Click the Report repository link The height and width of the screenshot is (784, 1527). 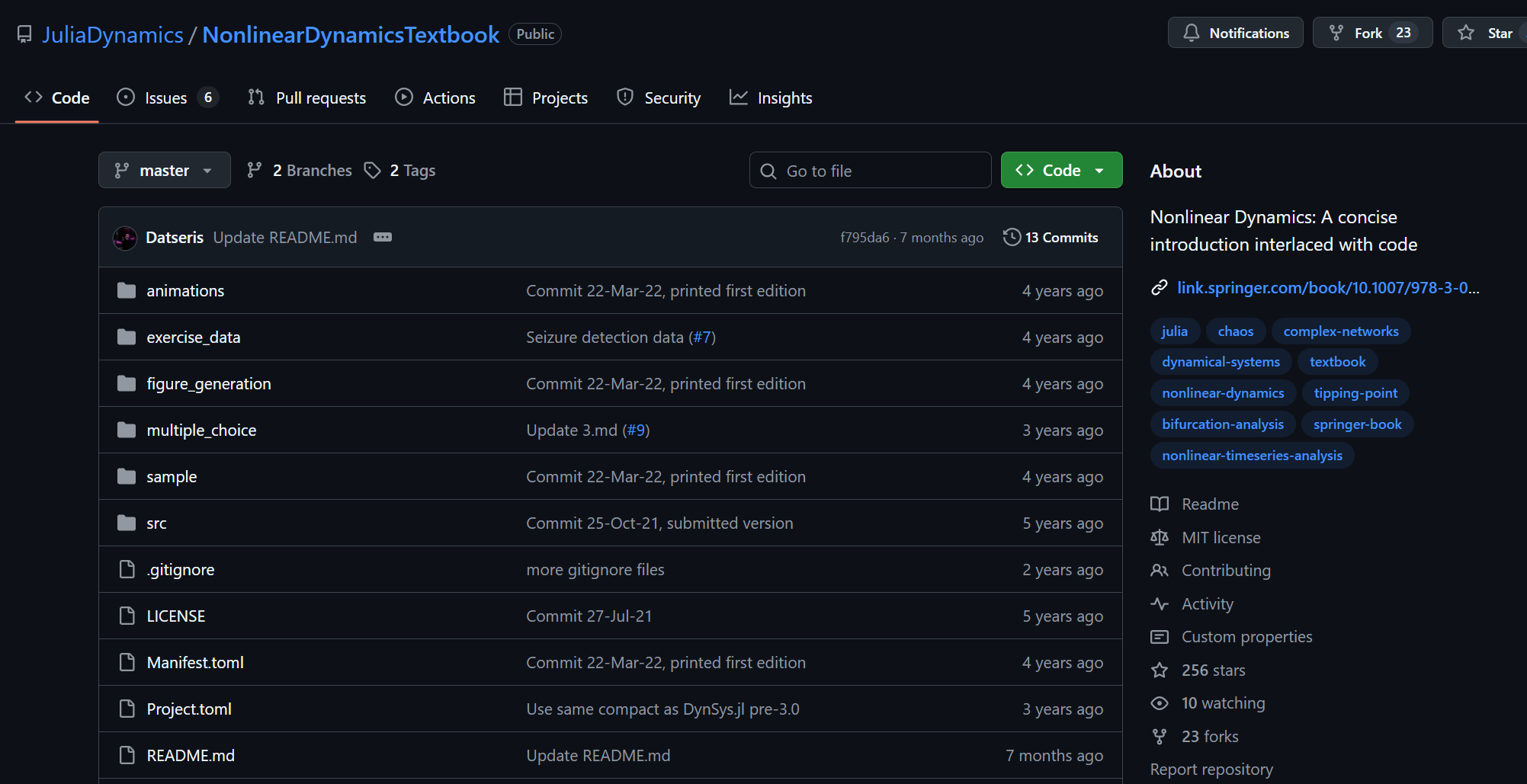point(1211,769)
